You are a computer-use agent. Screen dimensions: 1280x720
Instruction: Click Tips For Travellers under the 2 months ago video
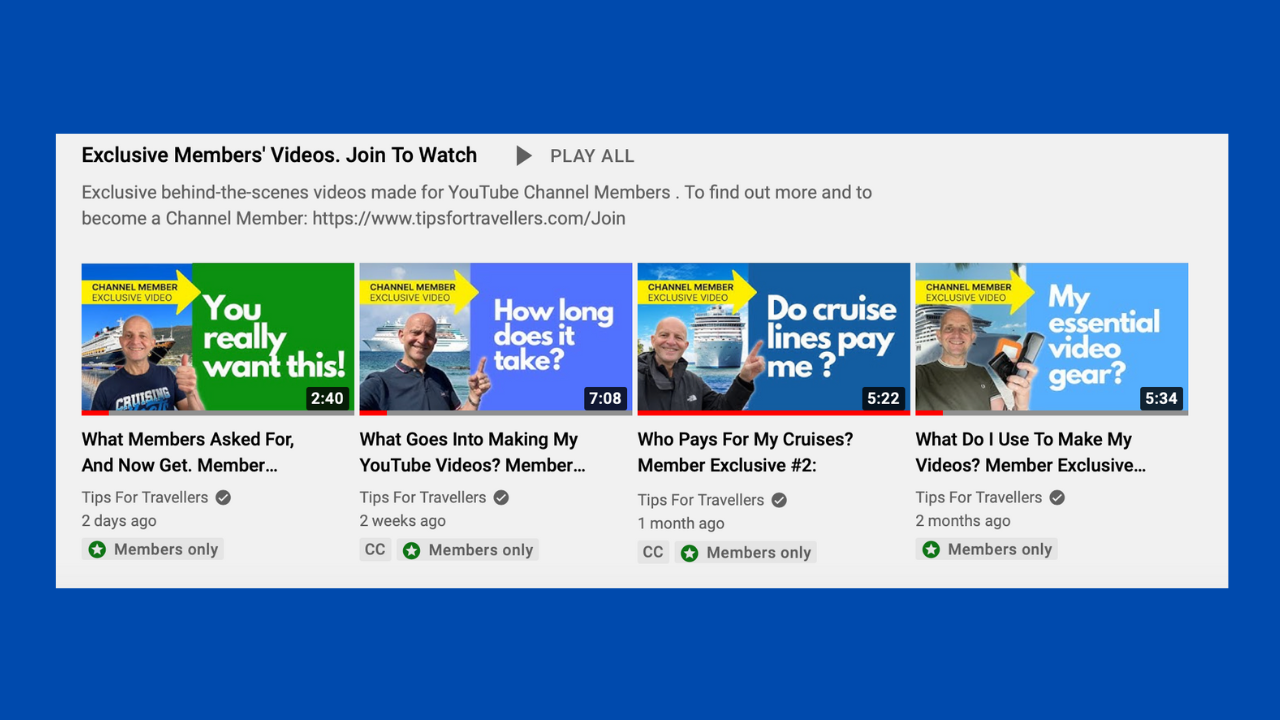tap(979, 497)
